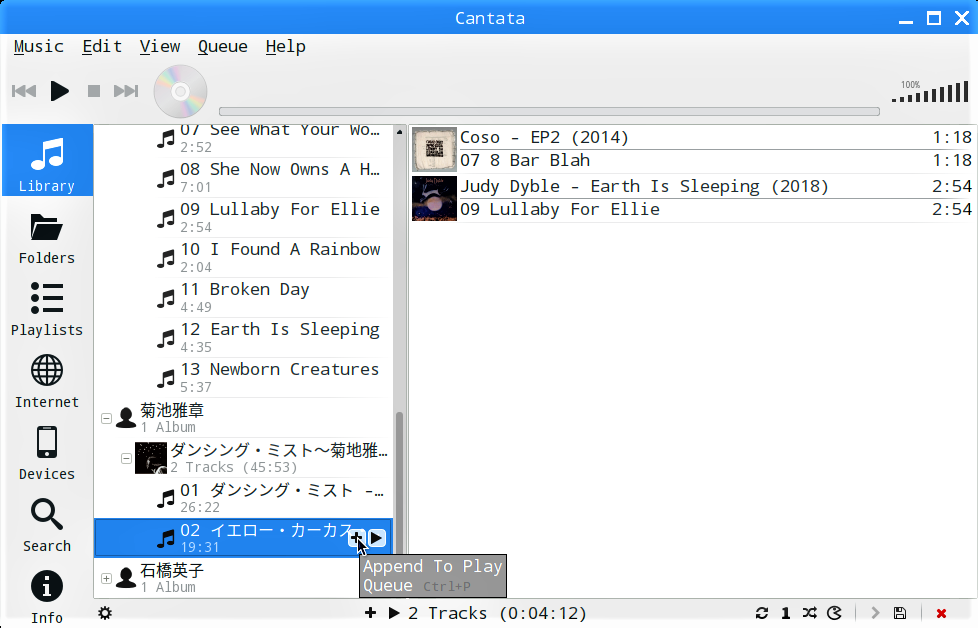Close the Cantata window
Viewport: 978px width, 628px height.
coord(962,18)
